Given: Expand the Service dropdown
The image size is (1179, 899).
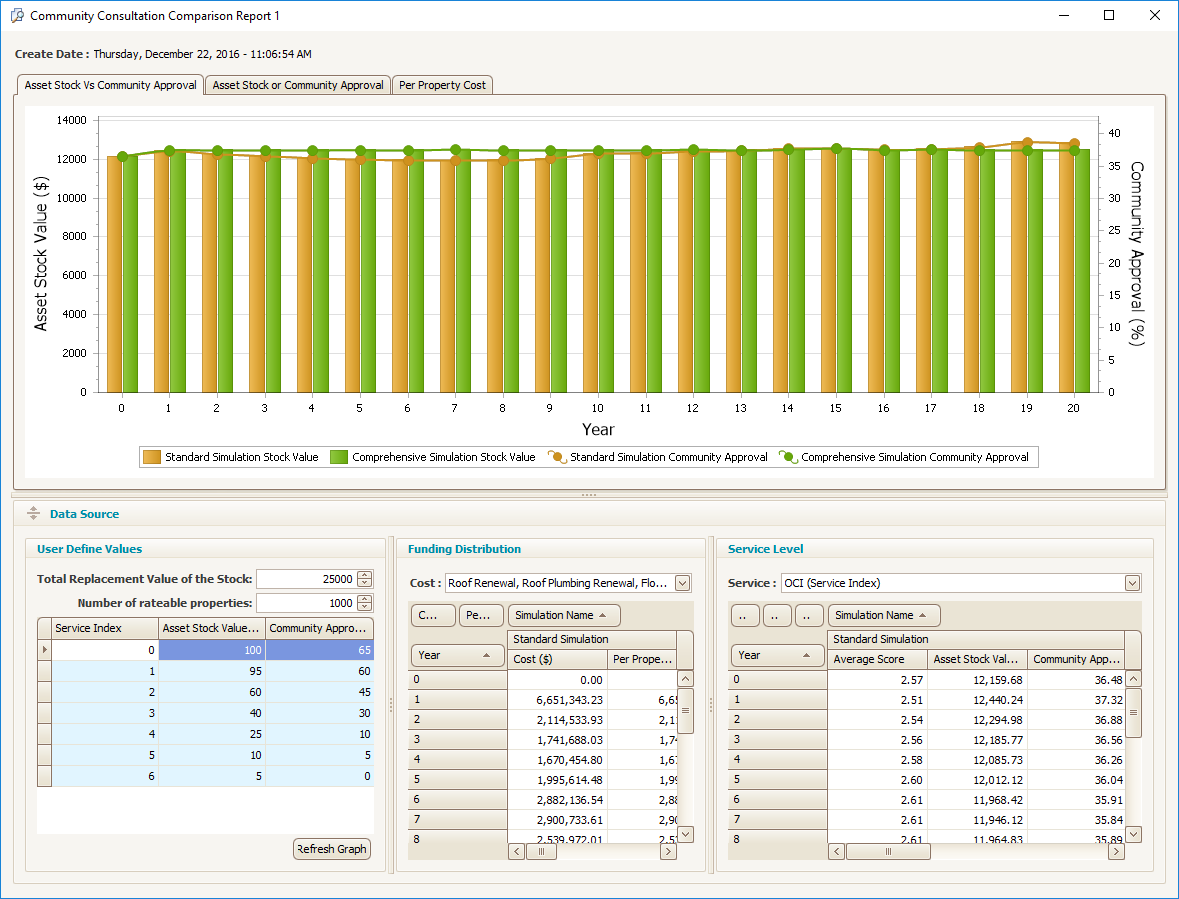Looking at the screenshot, I should pyautogui.click(x=1132, y=583).
